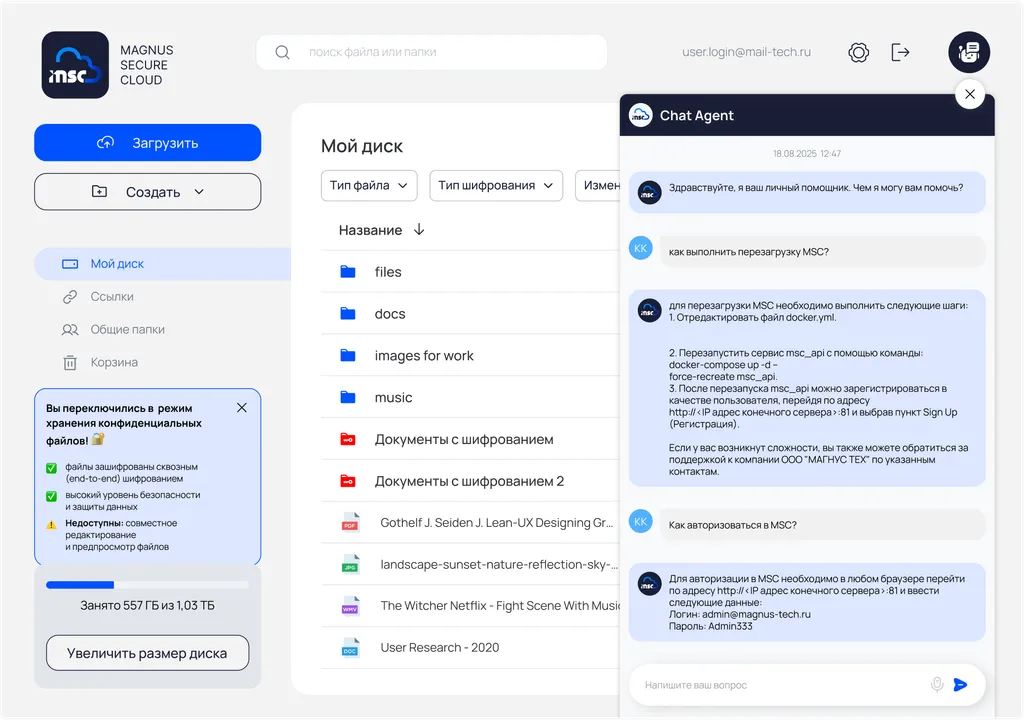Viewport: 1024px width, 720px height.
Task: Click the PDF icon of Gothelf Lean-UX file
Action: click(350, 522)
